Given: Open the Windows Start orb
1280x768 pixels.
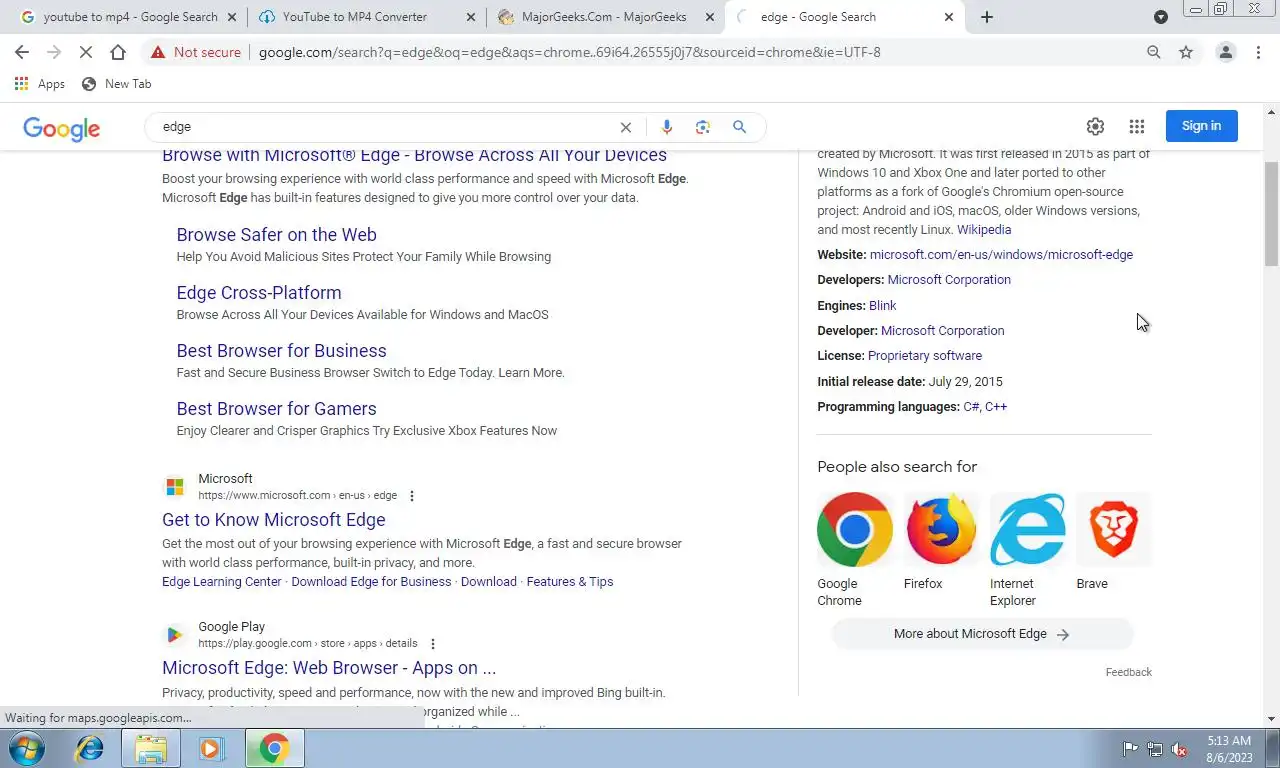Looking at the screenshot, I should pos(26,748).
